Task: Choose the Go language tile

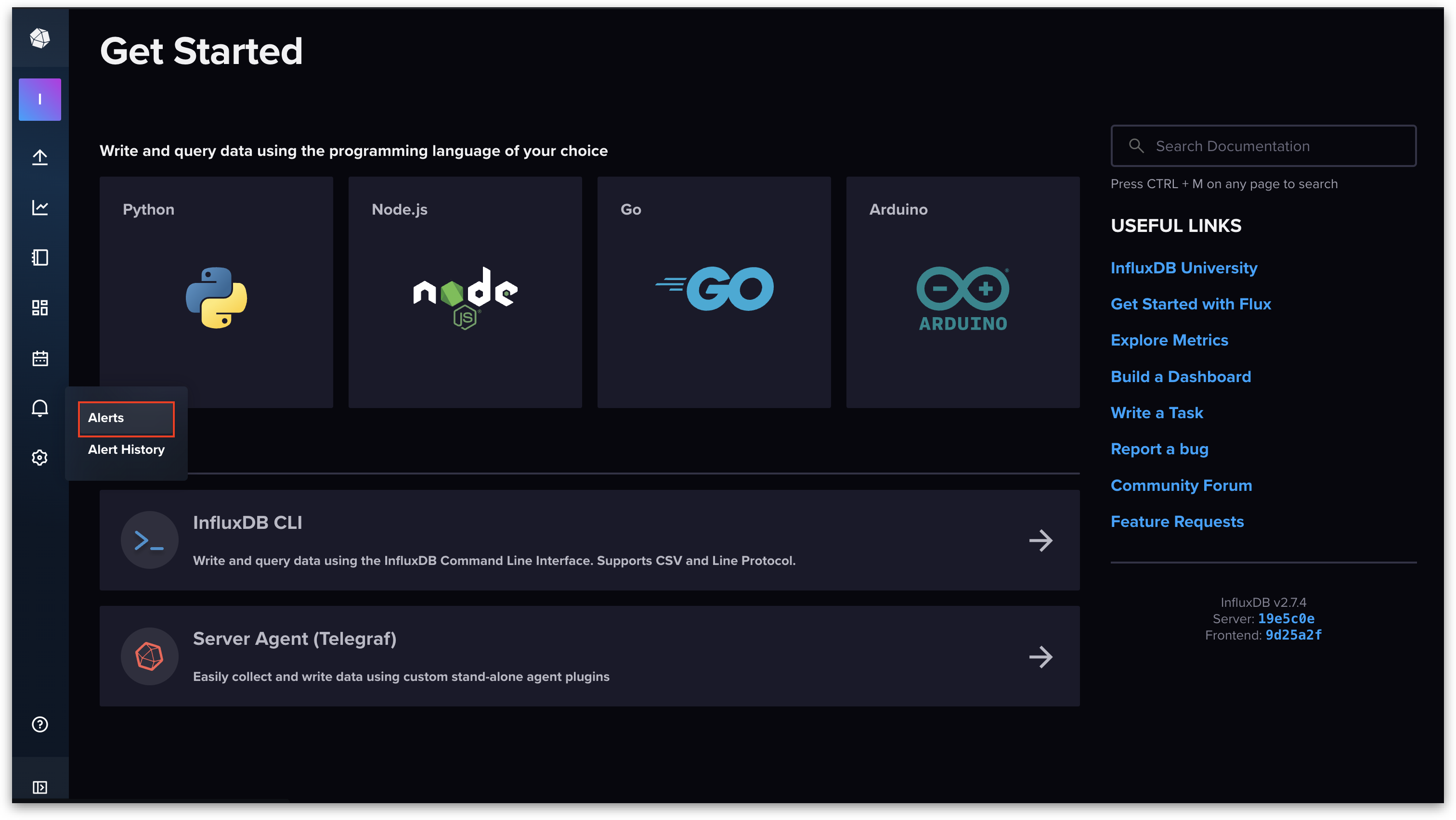Action: pyautogui.click(x=714, y=292)
